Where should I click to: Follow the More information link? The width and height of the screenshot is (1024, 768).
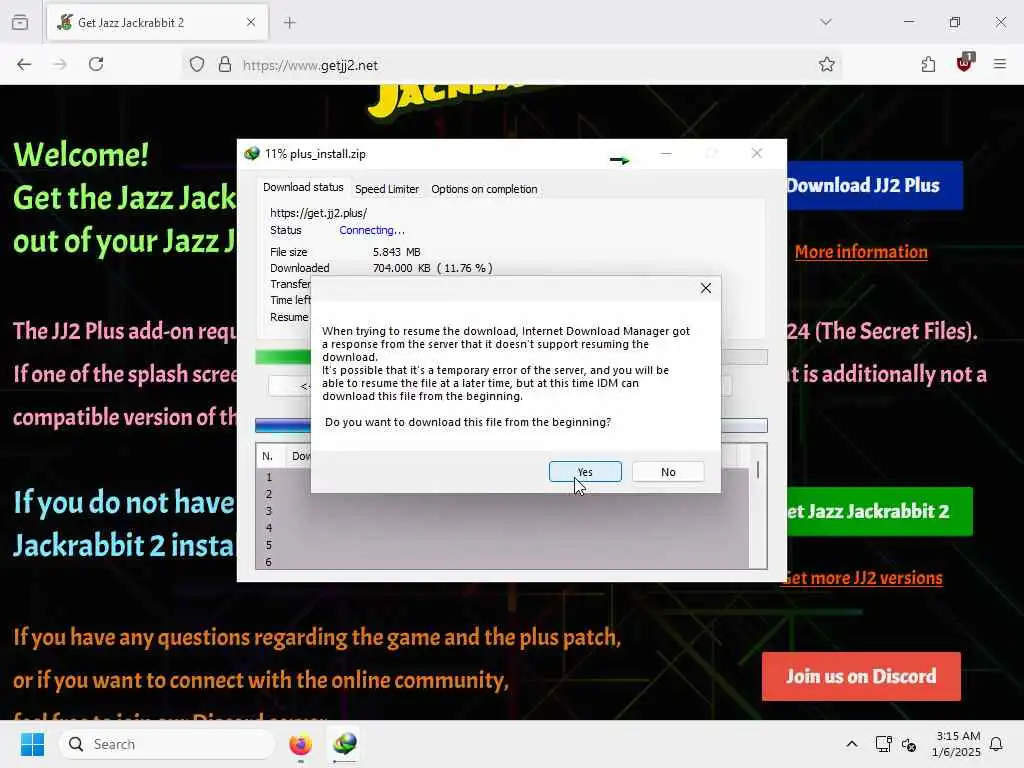tap(861, 252)
